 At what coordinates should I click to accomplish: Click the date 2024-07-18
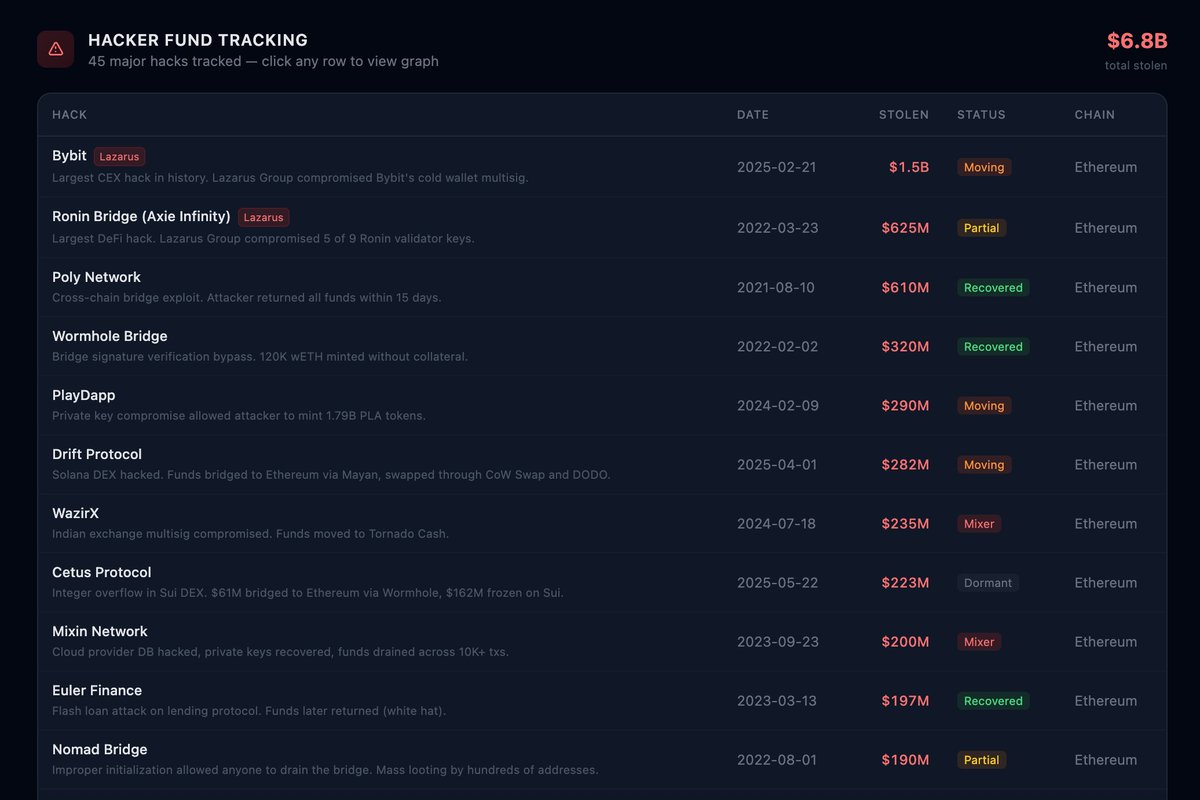777,523
